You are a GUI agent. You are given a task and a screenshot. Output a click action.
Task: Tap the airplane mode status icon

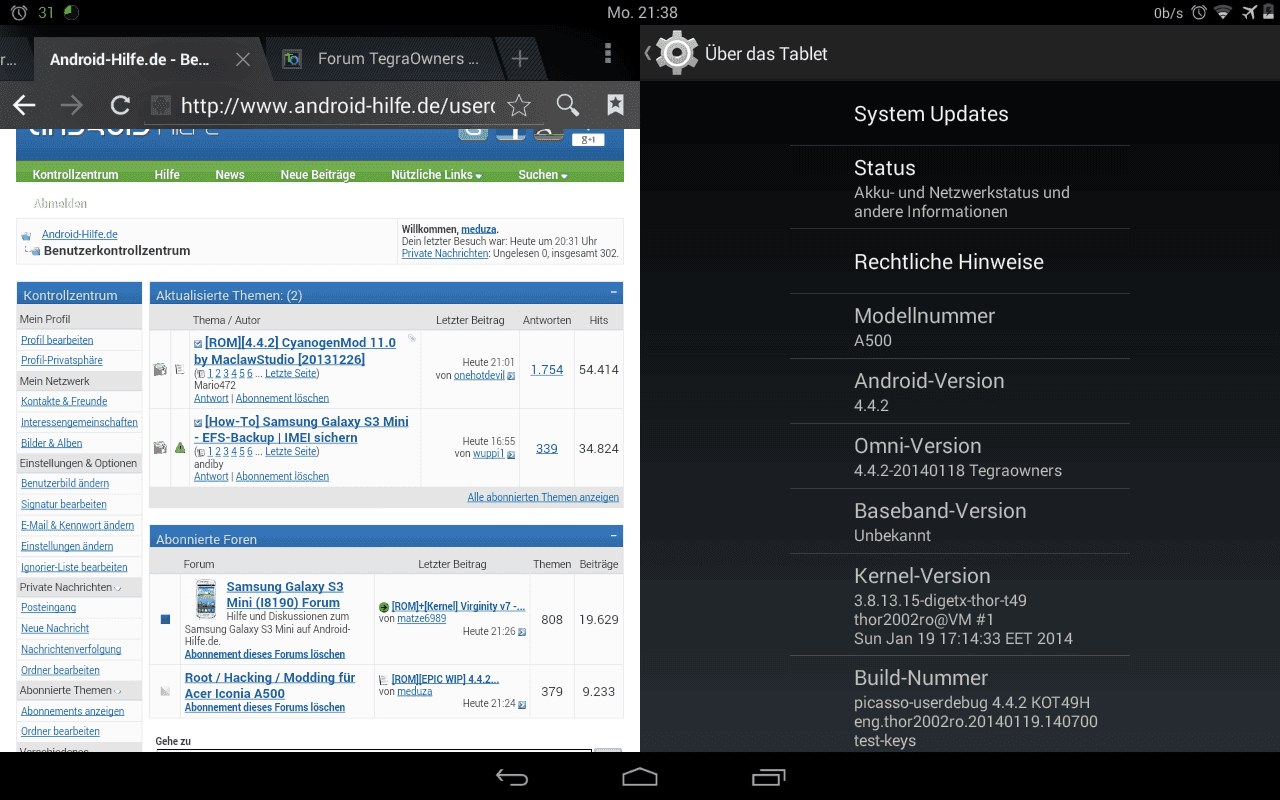click(1249, 12)
